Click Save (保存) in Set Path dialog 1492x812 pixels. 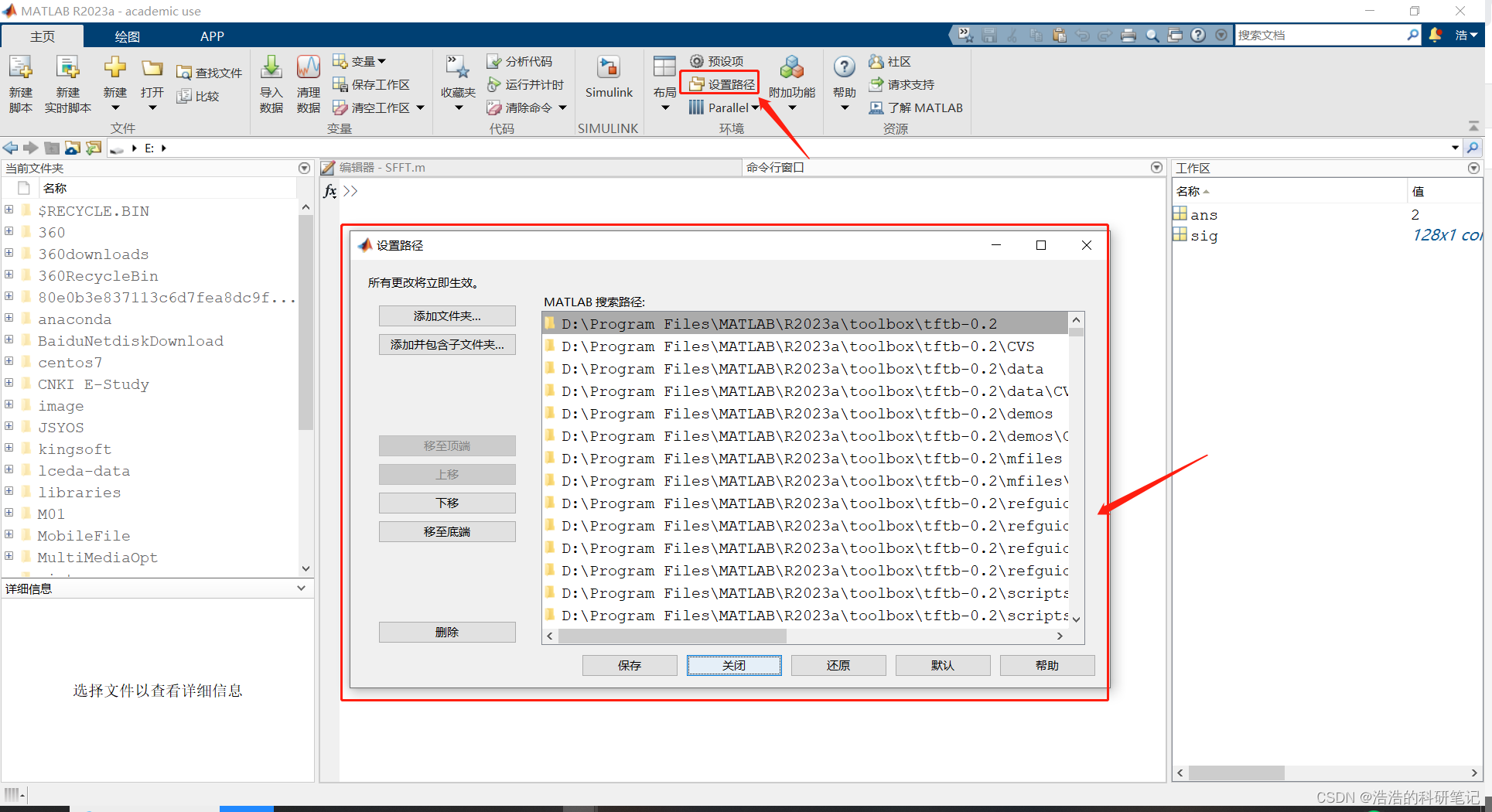tap(630, 665)
